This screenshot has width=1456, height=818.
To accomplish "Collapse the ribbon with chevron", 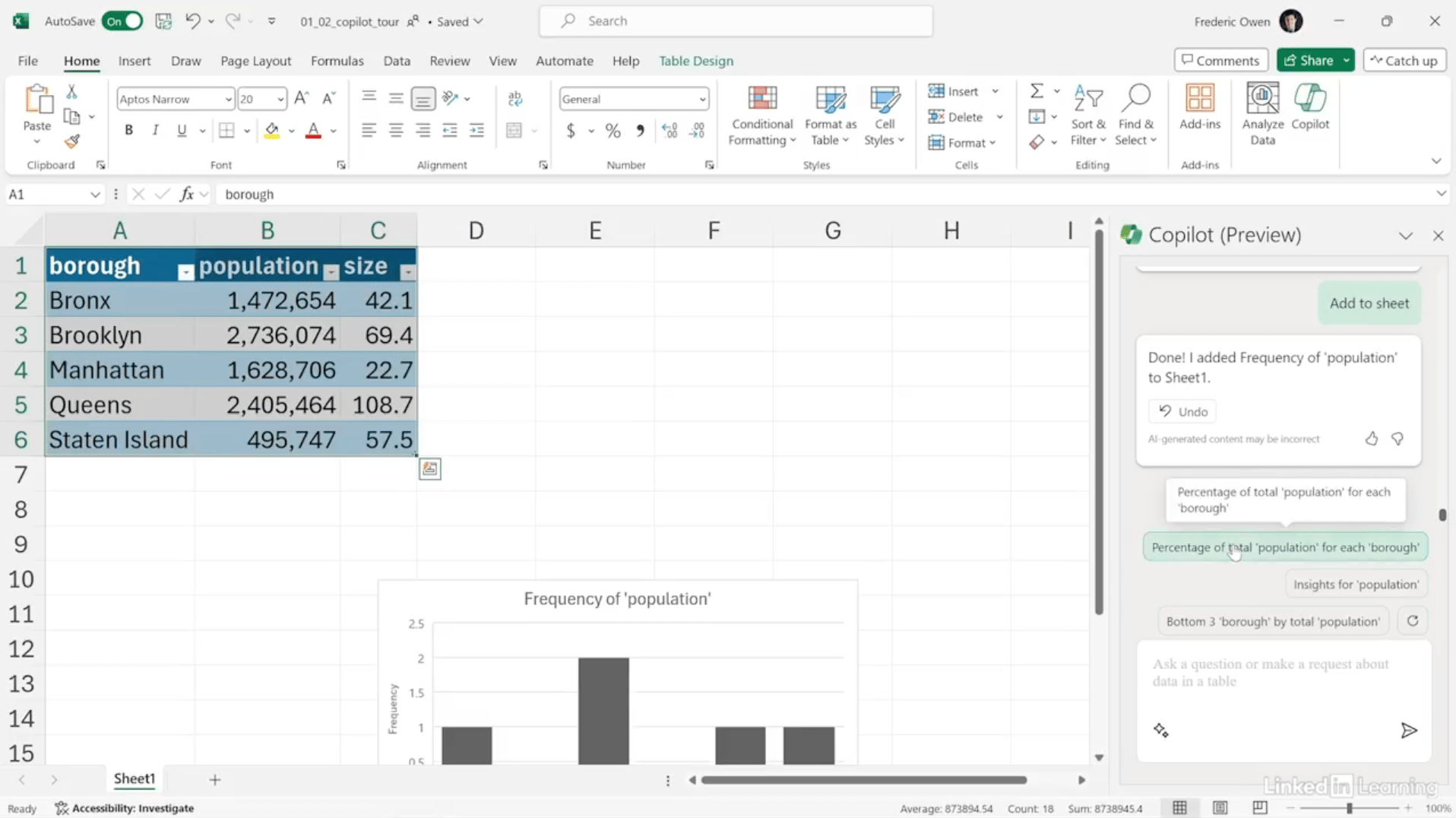I will [1435, 161].
